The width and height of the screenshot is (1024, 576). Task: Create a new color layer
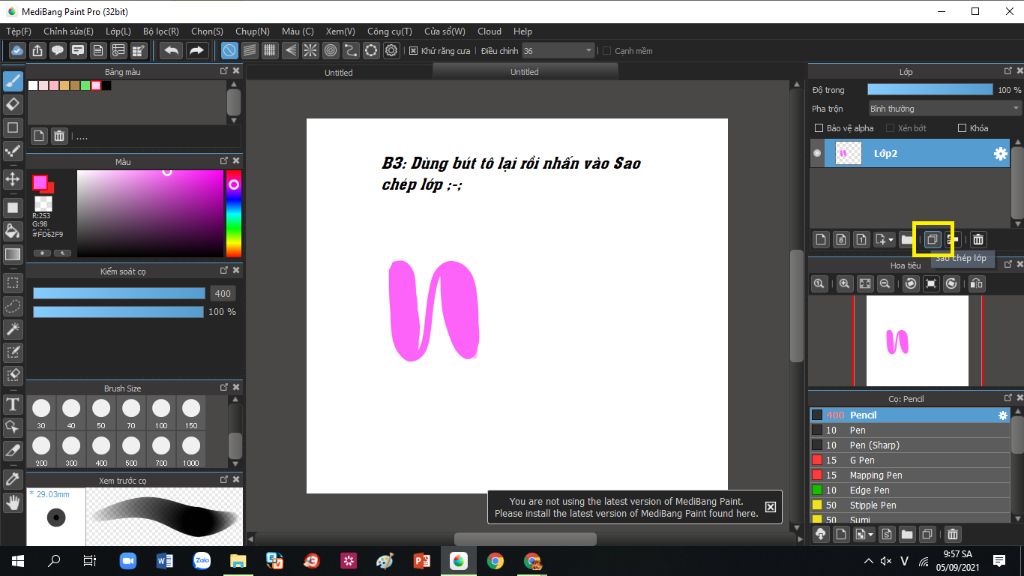[x=821, y=240]
